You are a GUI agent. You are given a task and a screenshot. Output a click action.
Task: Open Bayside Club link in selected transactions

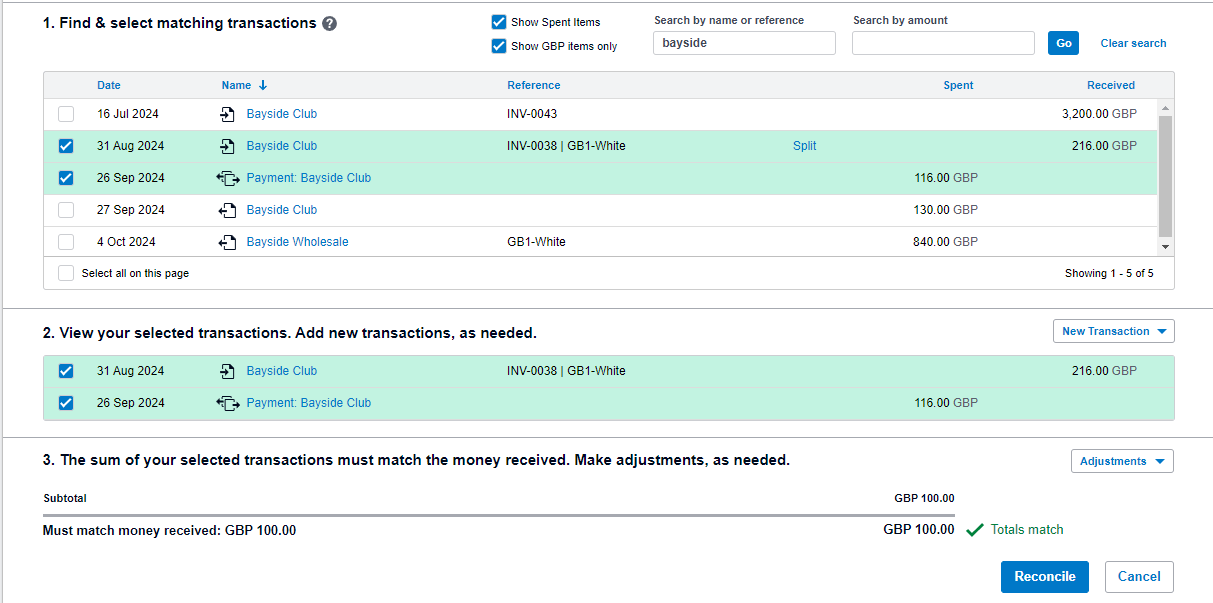point(282,371)
